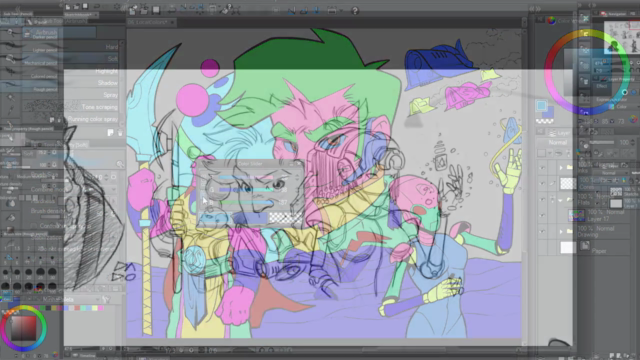The height and width of the screenshot is (360, 640).
Task: Select the main drawing color swatch
Action: [541, 106]
